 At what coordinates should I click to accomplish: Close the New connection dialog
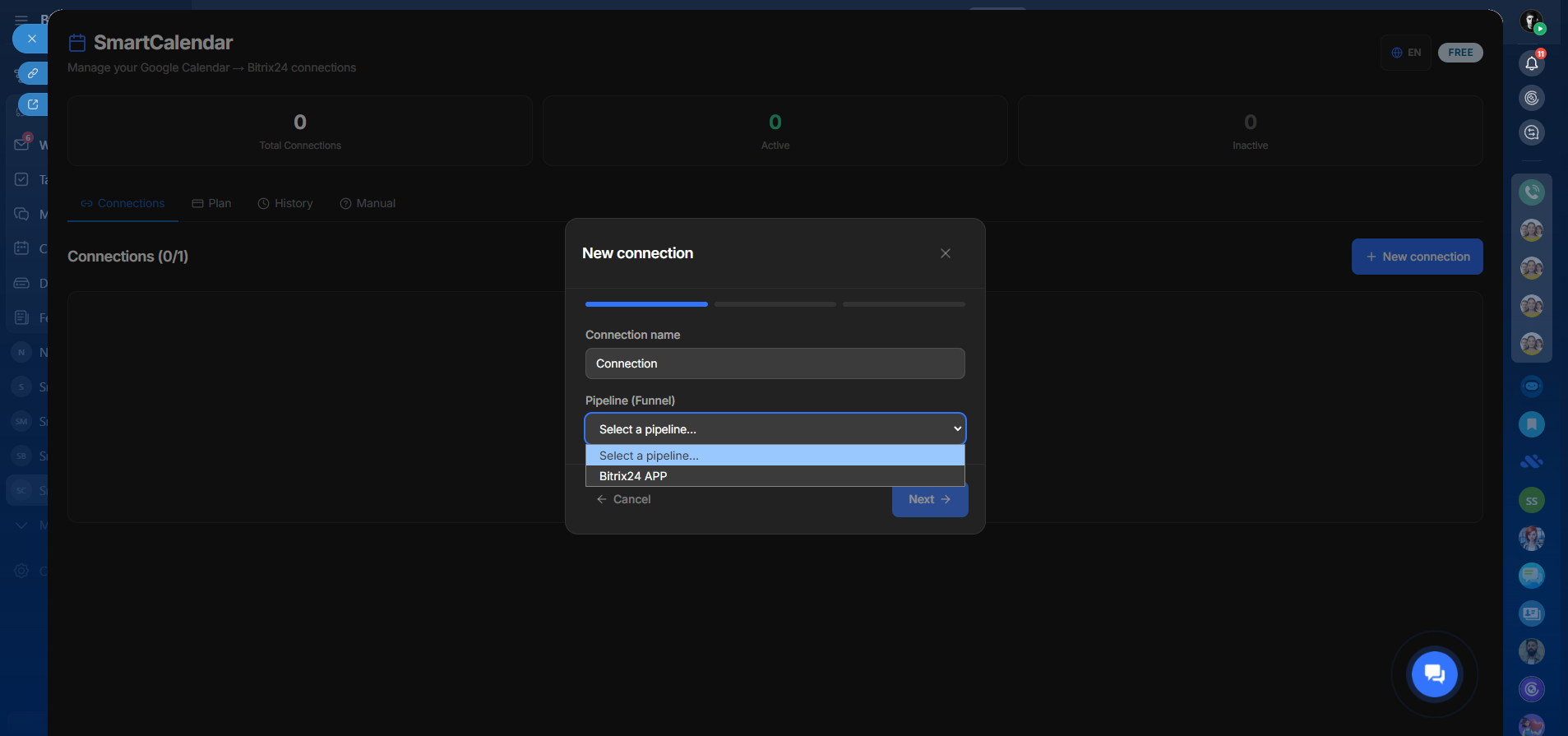[945, 253]
